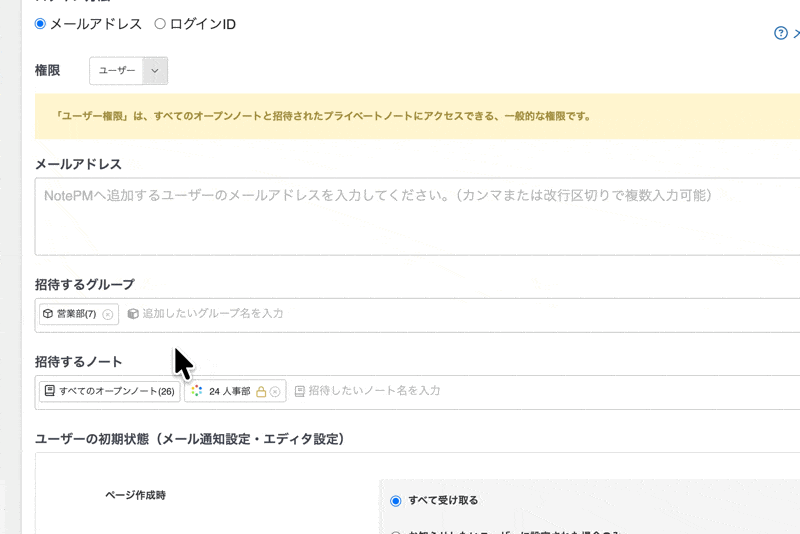Click the colorful icon on 人事部 note tag

tap(197, 391)
